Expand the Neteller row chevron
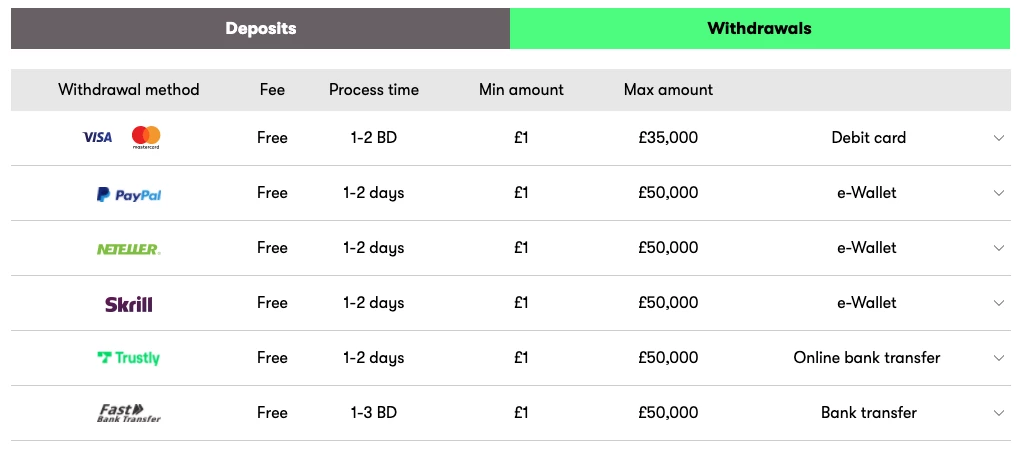Screen dimensions: 1022x451 click(x=999, y=248)
